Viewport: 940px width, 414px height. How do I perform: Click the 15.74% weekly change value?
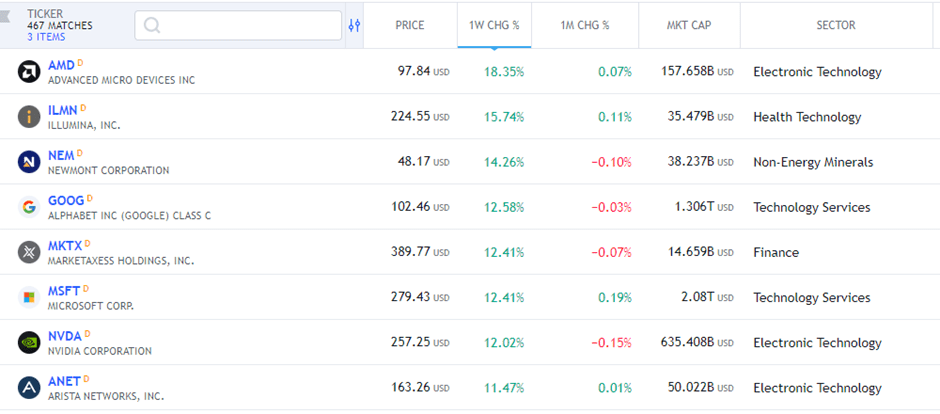[504, 117]
